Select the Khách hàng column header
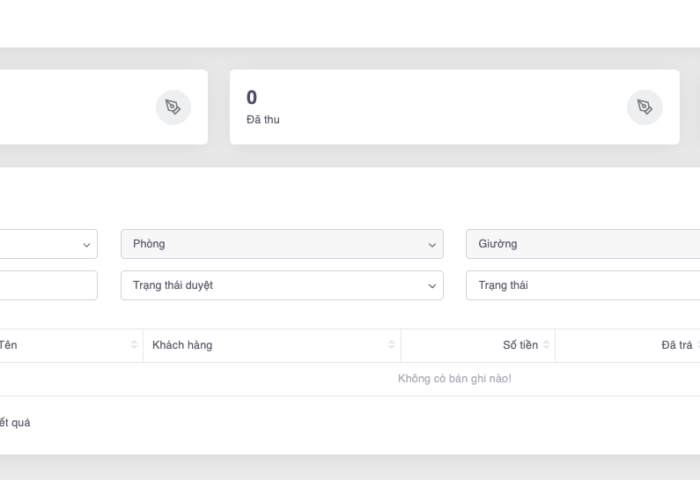The height and width of the screenshot is (480, 700). [x=182, y=345]
